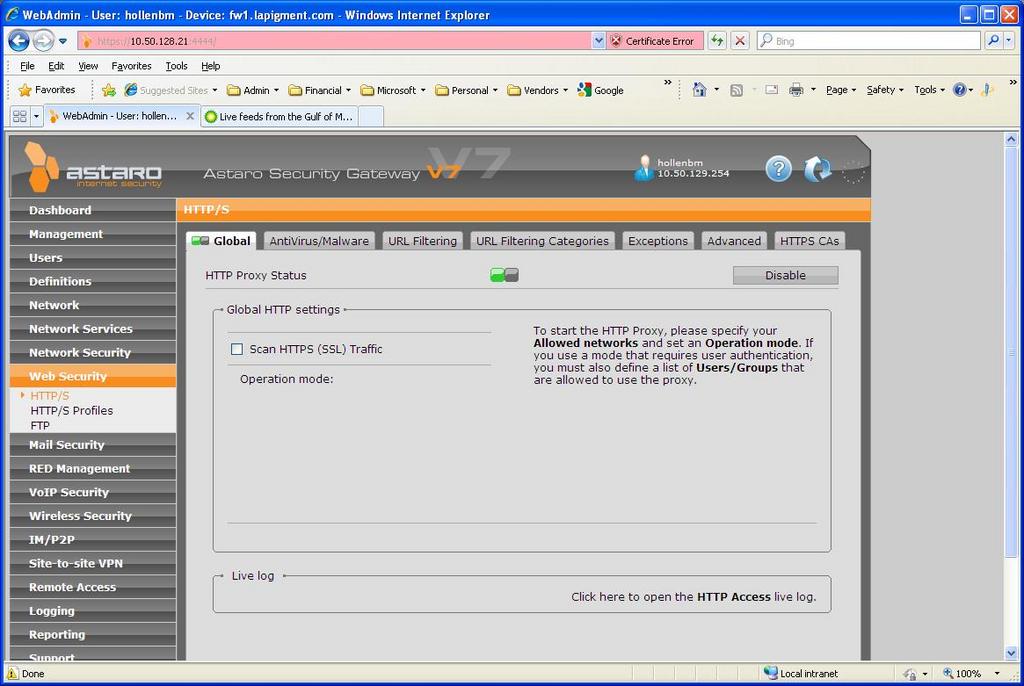Click the Certificate Error shield indicator
This screenshot has height=686, width=1024.
[652, 41]
